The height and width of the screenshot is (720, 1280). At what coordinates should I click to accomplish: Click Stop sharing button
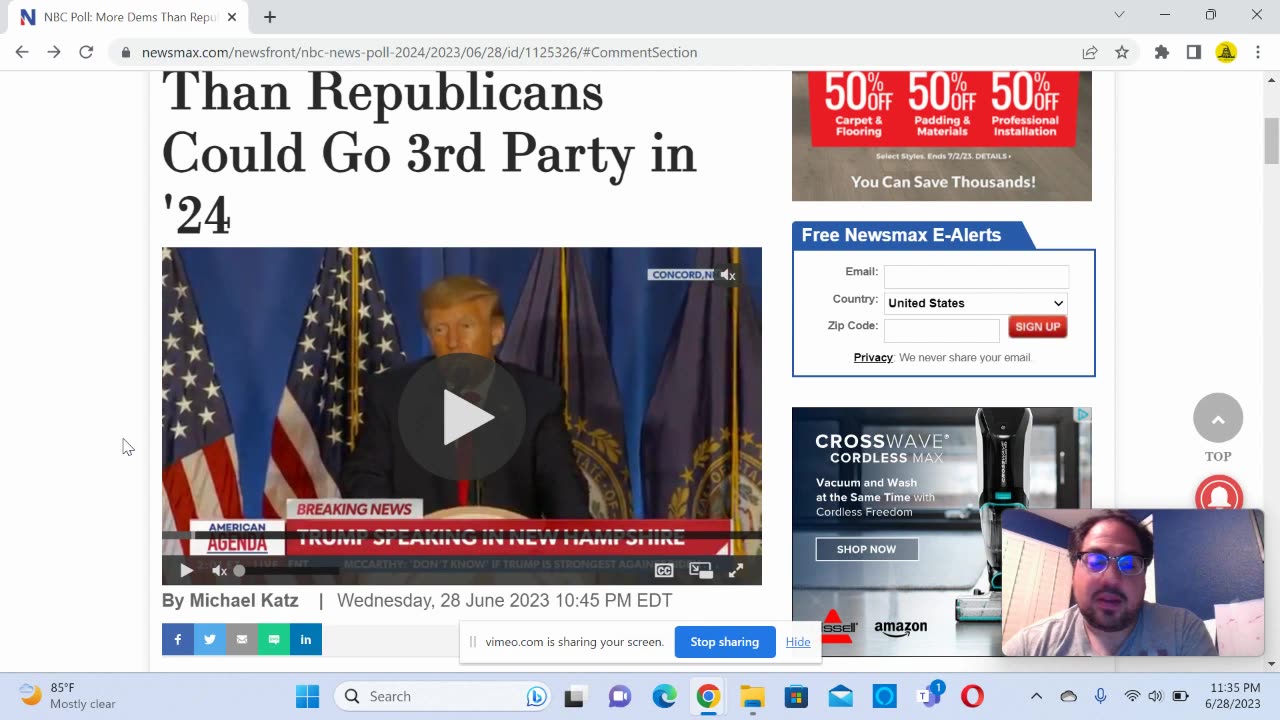[725, 642]
